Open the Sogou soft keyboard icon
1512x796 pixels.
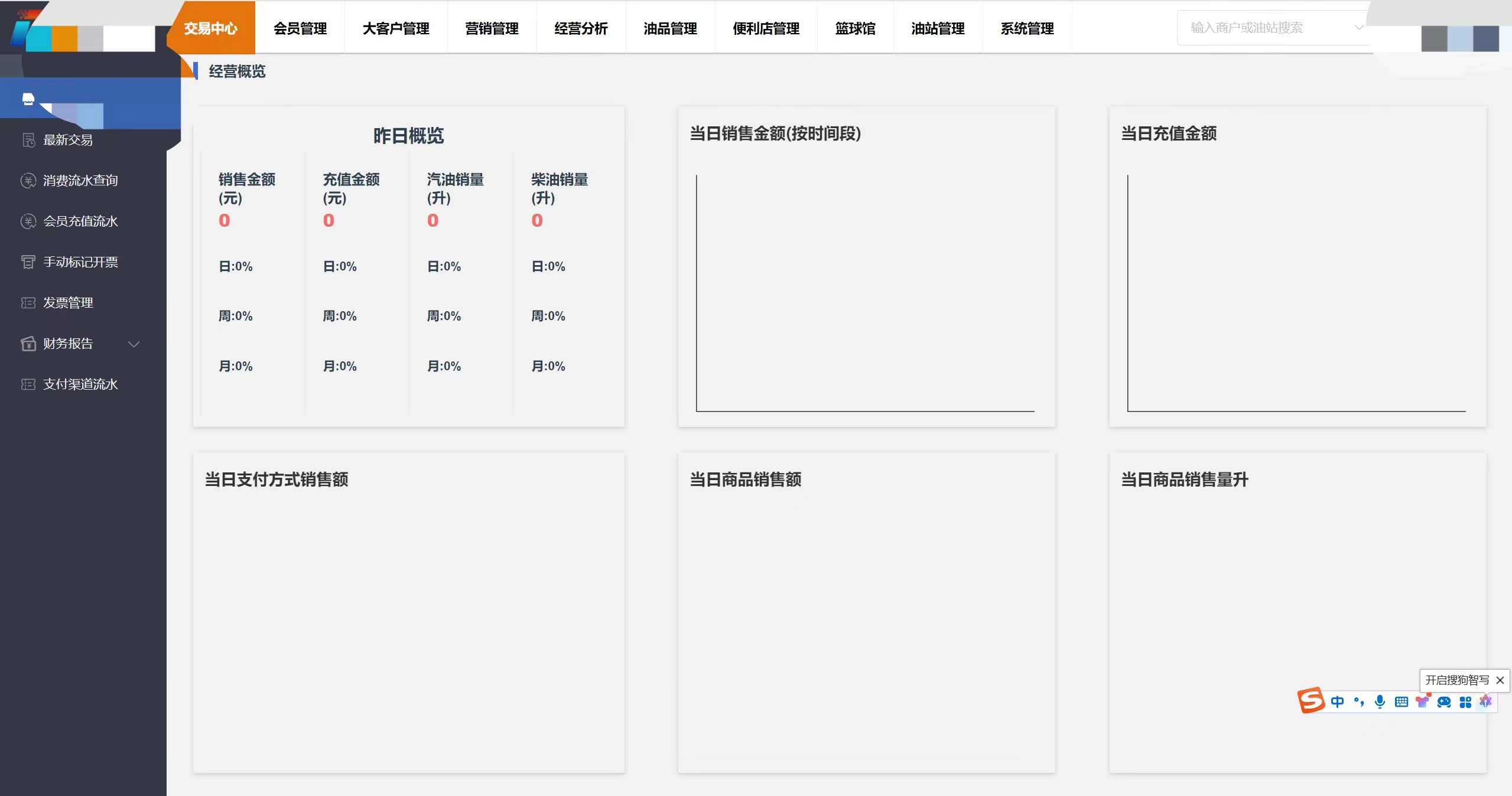[1401, 702]
